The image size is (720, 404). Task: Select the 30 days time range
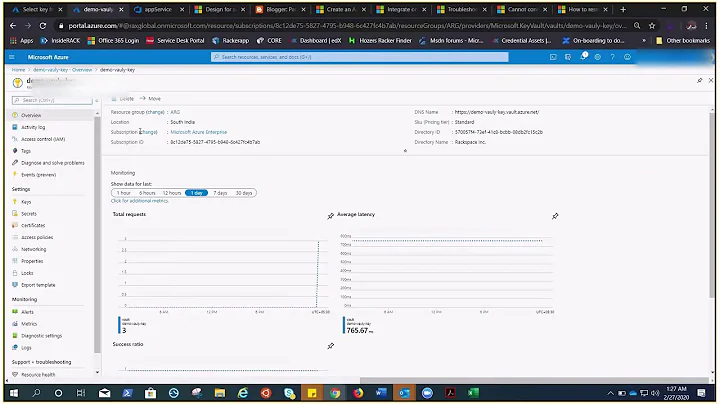[244, 193]
